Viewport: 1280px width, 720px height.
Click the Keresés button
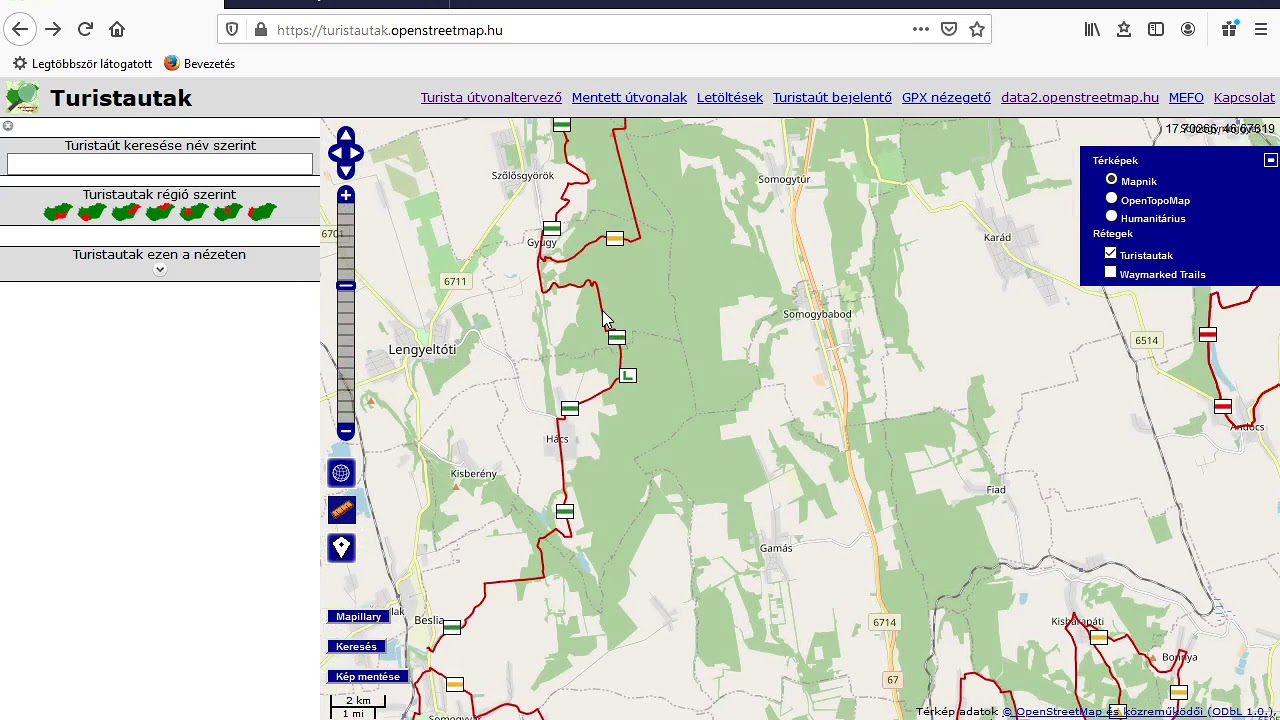click(356, 647)
